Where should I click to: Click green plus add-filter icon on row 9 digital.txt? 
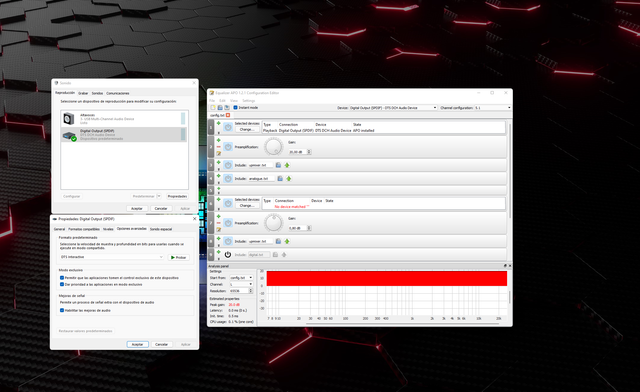pyautogui.click(x=218, y=252)
